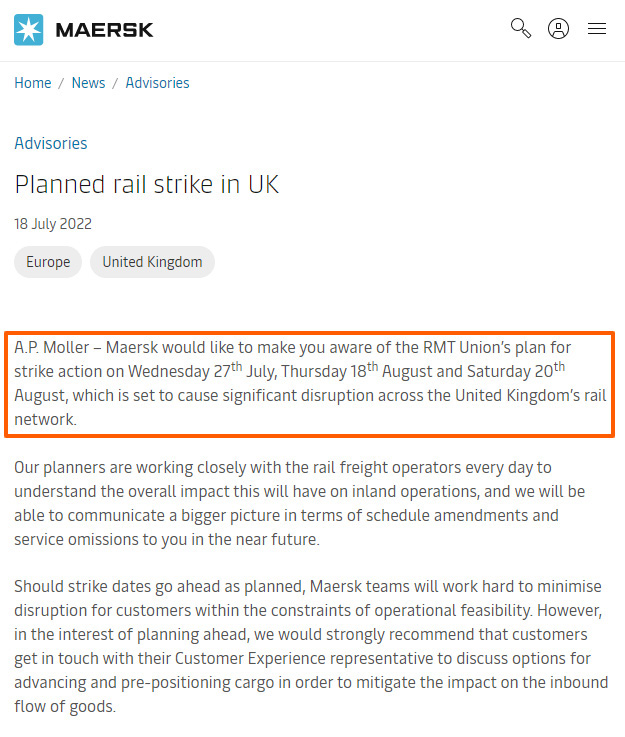The width and height of the screenshot is (625, 737).
Task: Click the Maersk star logo icon
Action: click(x=29, y=30)
